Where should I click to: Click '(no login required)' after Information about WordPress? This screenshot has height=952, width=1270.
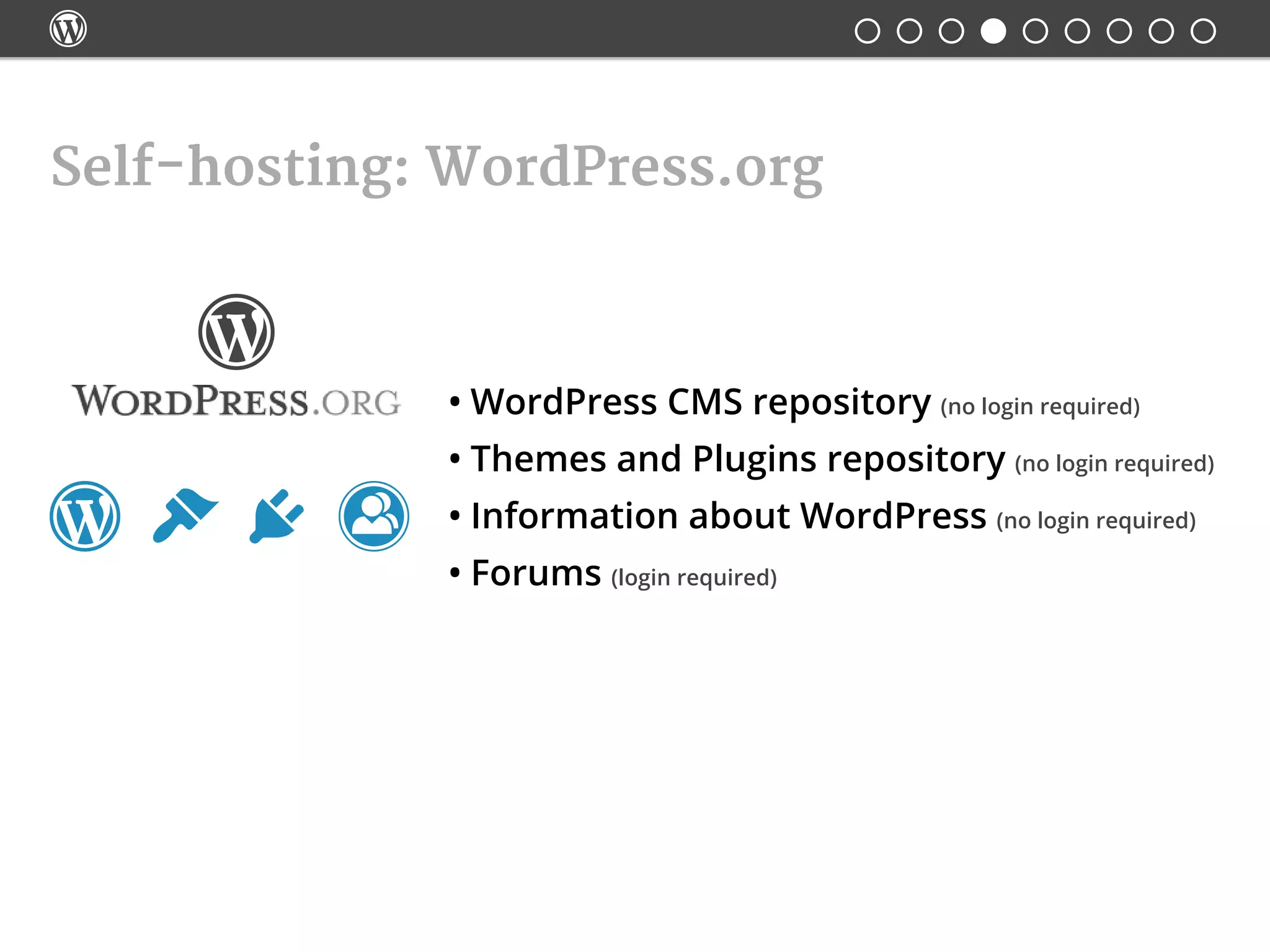tap(1096, 521)
